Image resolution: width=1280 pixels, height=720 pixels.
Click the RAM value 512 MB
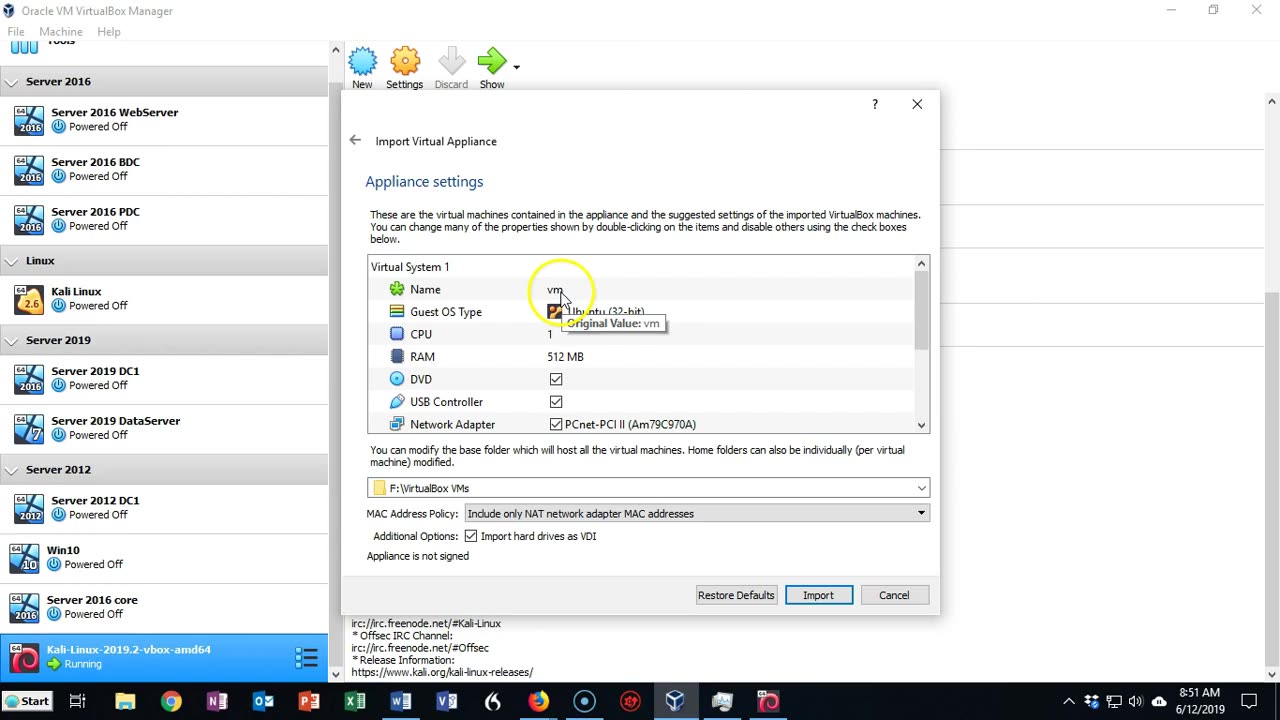click(565, 356)
